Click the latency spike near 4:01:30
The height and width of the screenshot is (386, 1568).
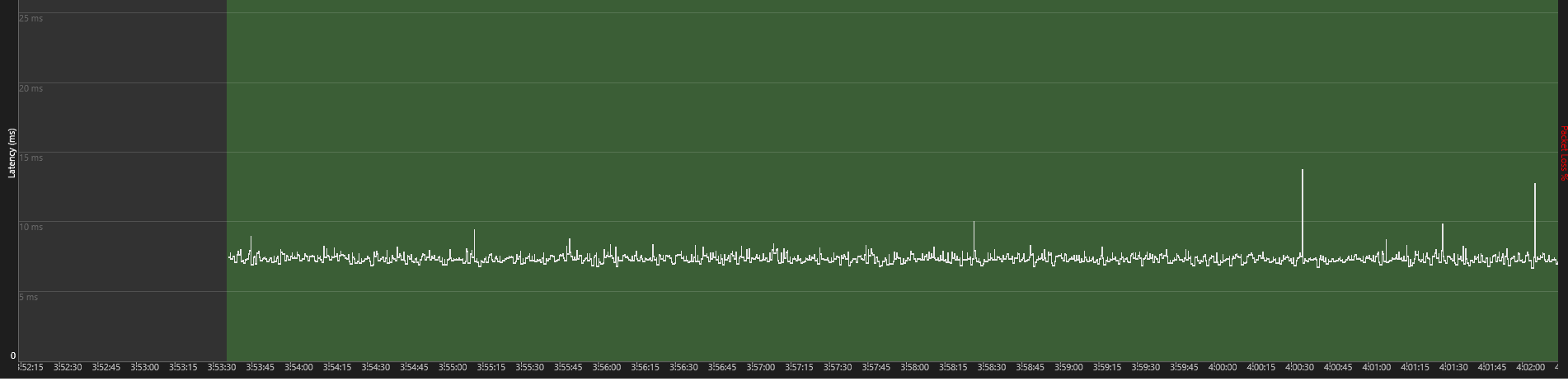click(1443, 240)
